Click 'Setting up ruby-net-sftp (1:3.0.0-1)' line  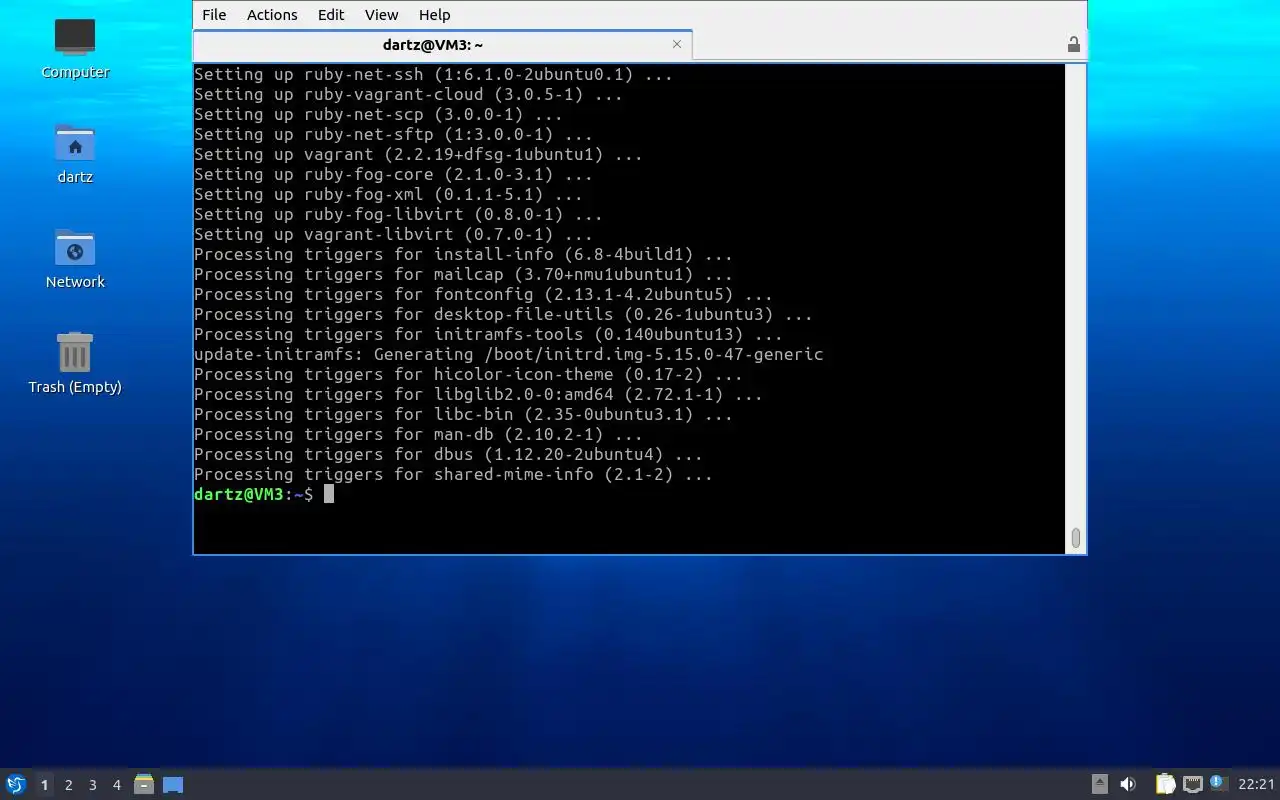click(x=393, y=134)
